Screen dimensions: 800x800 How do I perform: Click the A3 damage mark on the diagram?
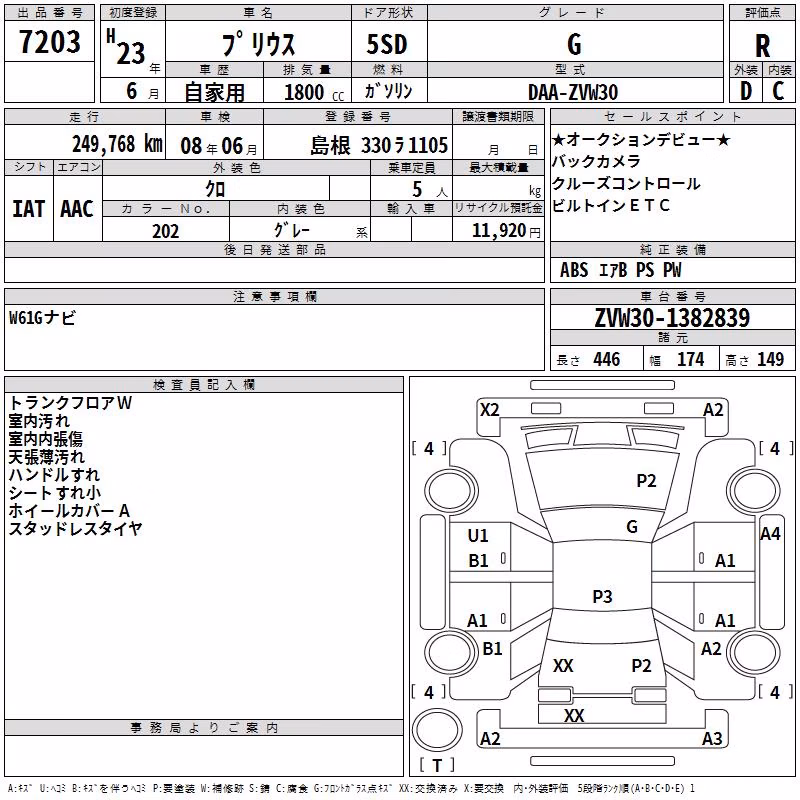pos(712,738)
